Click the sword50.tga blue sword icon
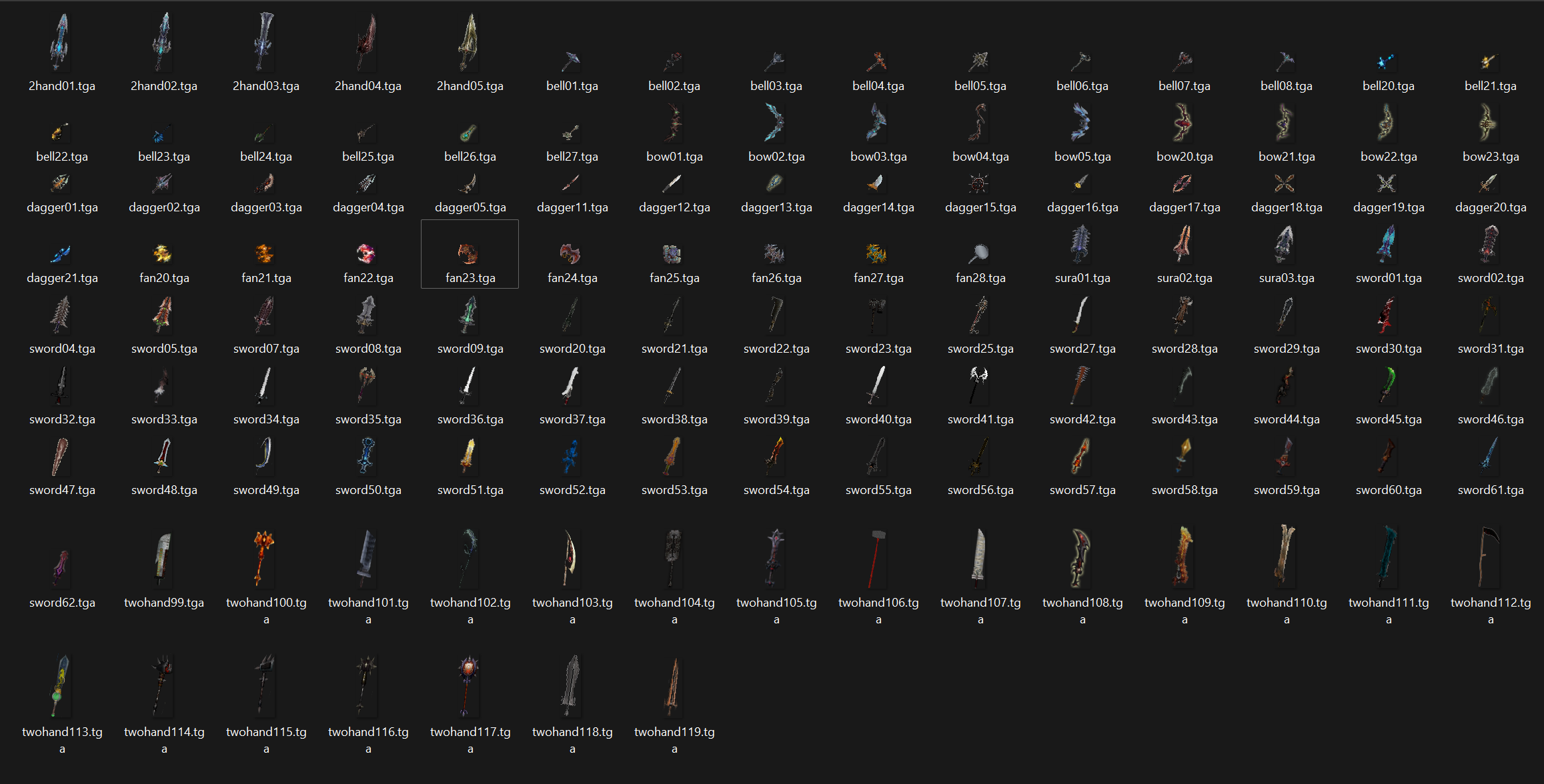Screen dimensions: 1544x784 point(366,456)
